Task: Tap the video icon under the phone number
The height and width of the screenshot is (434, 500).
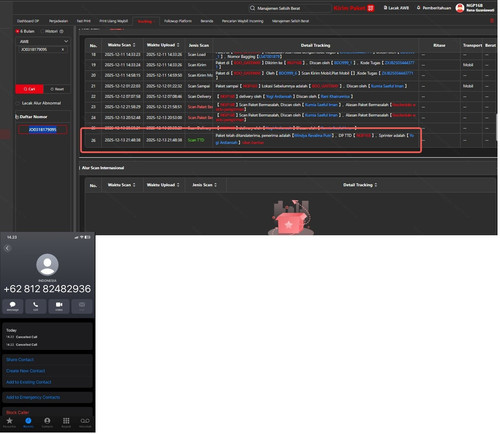Action: click(59, 306)
